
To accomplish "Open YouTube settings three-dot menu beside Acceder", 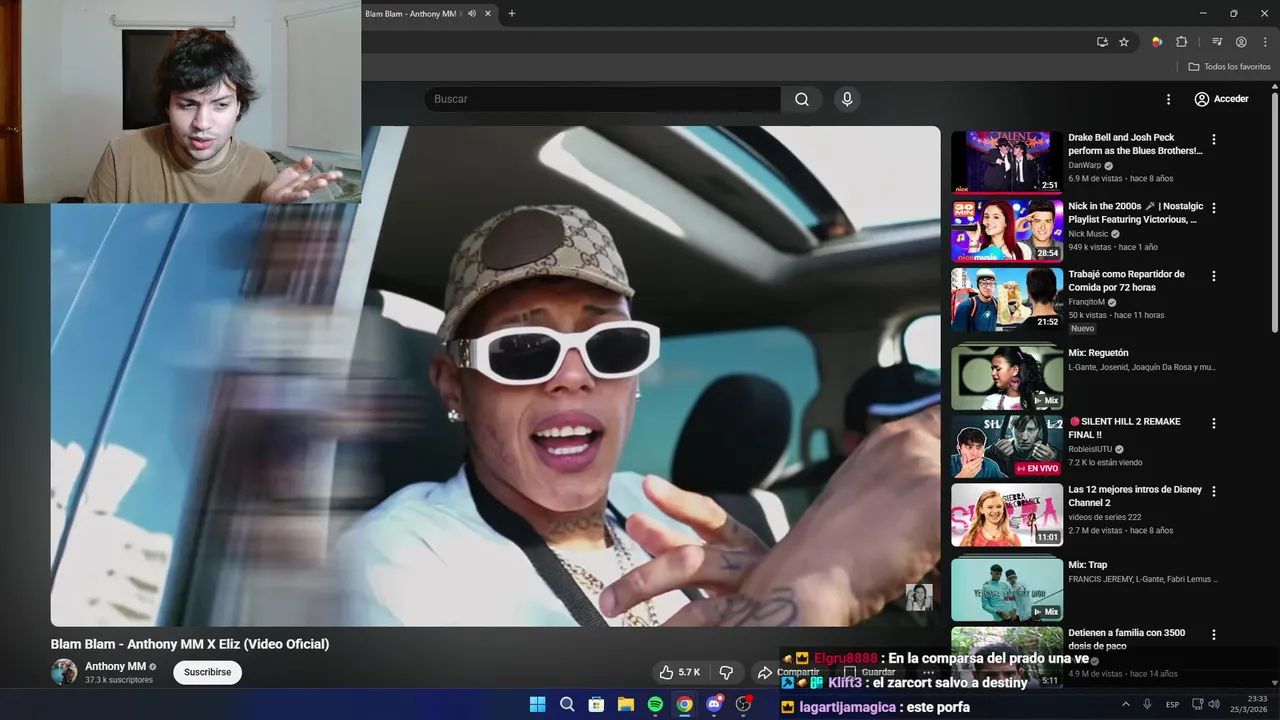I will pyautogui.click(x=1168, y=99).
